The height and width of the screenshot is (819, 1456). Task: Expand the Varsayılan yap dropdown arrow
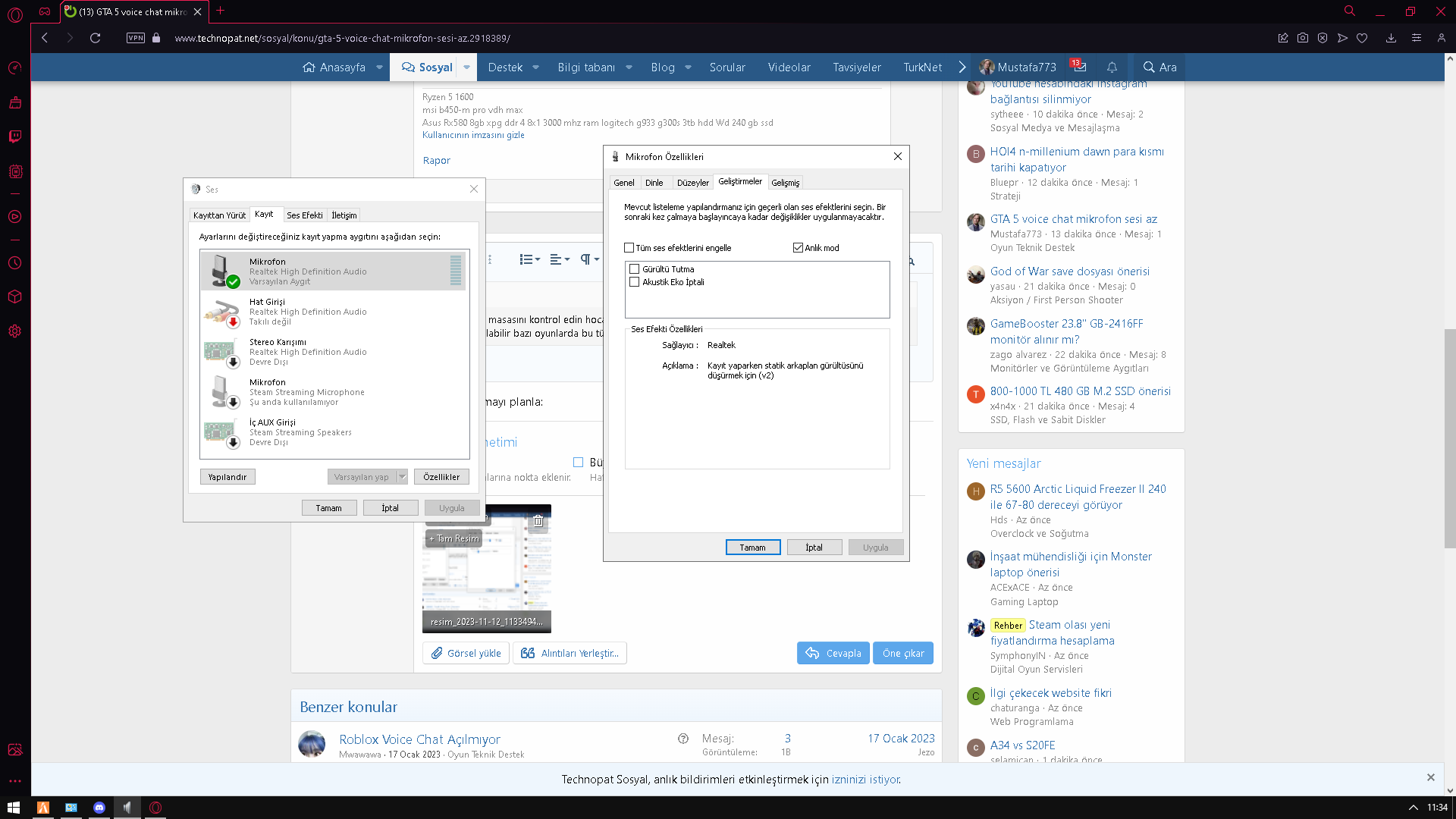point(403,477)
